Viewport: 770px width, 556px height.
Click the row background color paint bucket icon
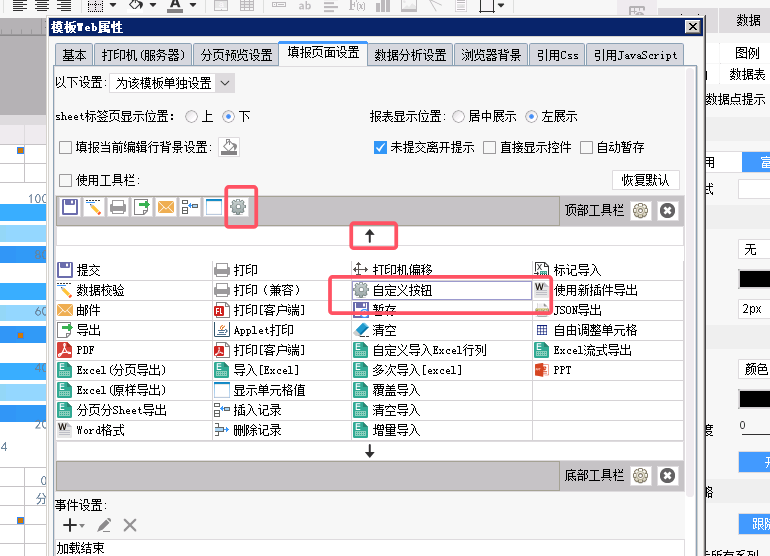pos(230,147)
